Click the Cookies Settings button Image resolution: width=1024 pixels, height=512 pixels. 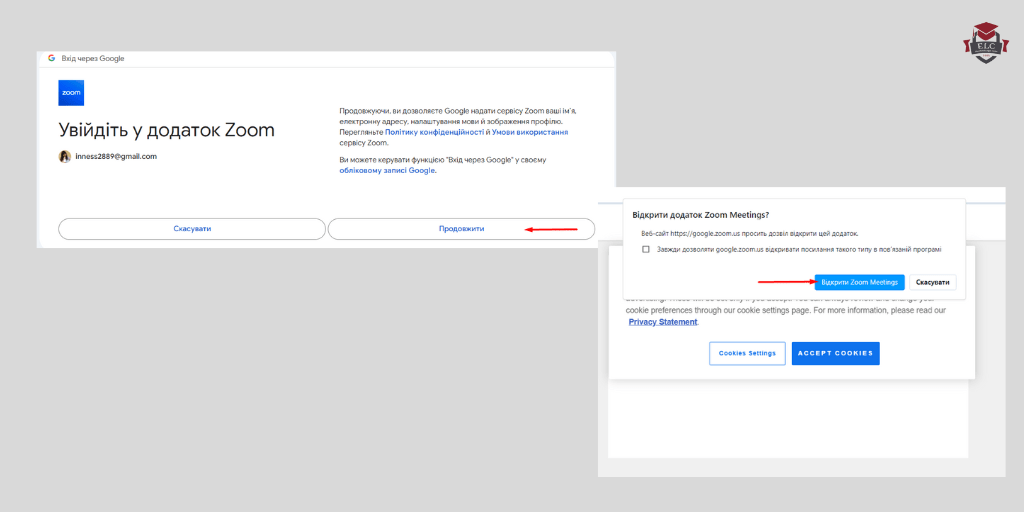pyautogui.click(x=747, y=353)
